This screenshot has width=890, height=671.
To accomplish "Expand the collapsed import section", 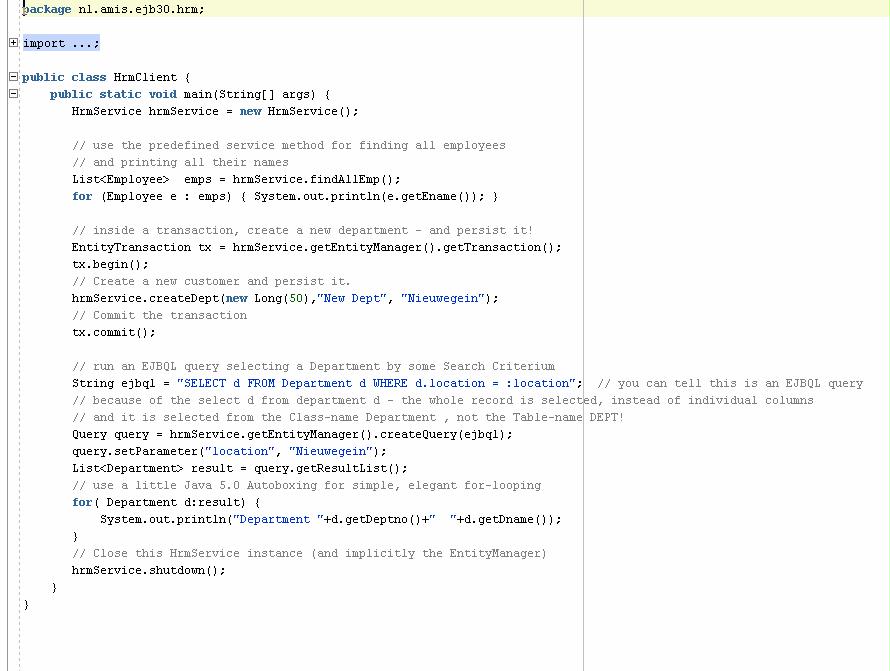I will pyautogui.click(x=13, y=43).
